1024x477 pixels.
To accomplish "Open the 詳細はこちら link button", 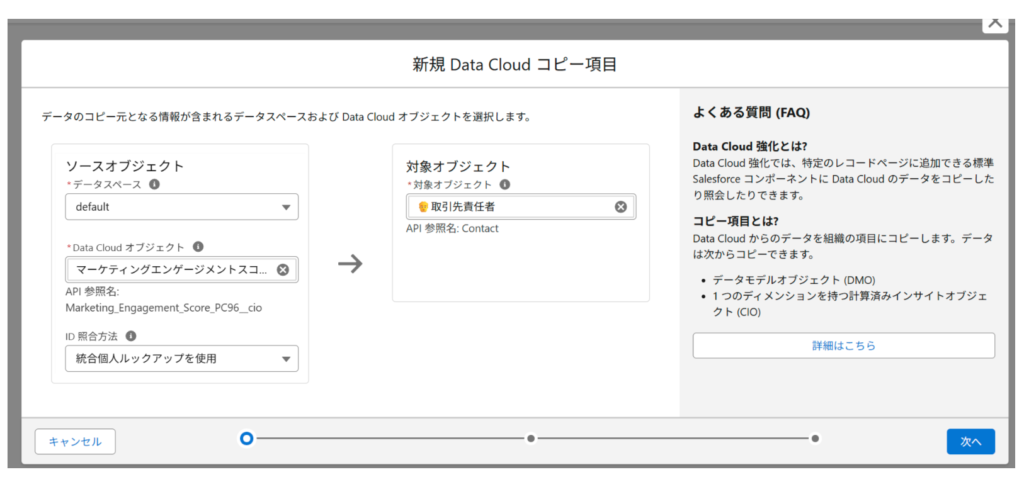I will click(844, 346).
